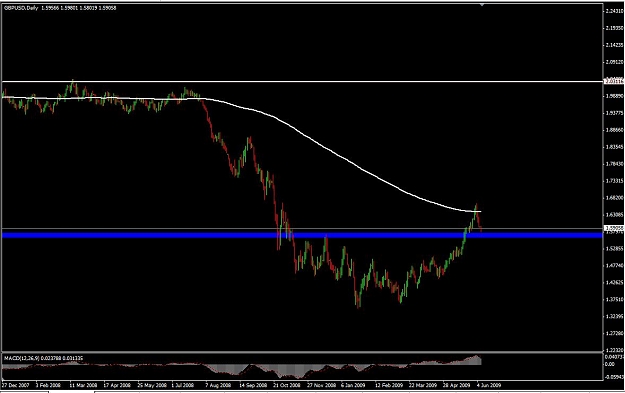The width and height of the screenshot is (625, 393).
Task: Click the 4 Jun 2009 date label
Action: pyautogui.click(x=489, y=385)
